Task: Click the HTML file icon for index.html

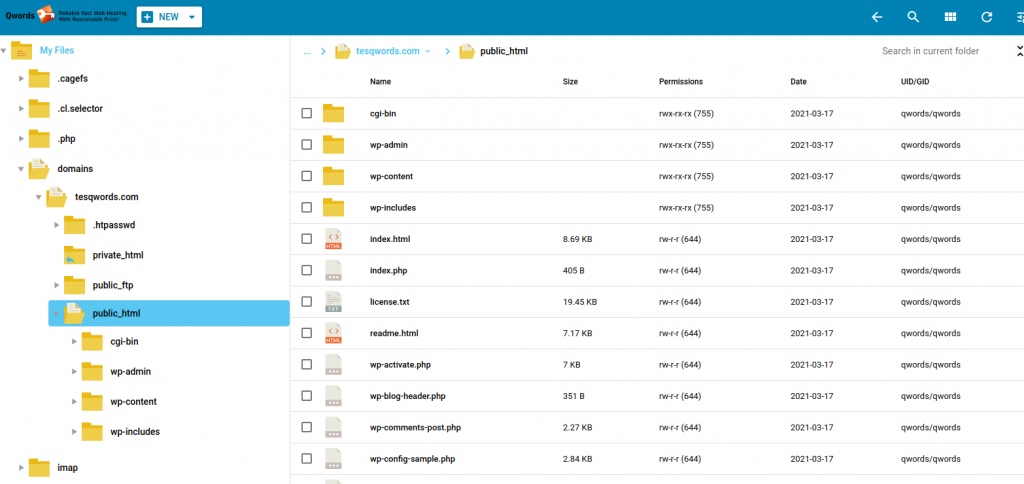Action: coord(333,238)
